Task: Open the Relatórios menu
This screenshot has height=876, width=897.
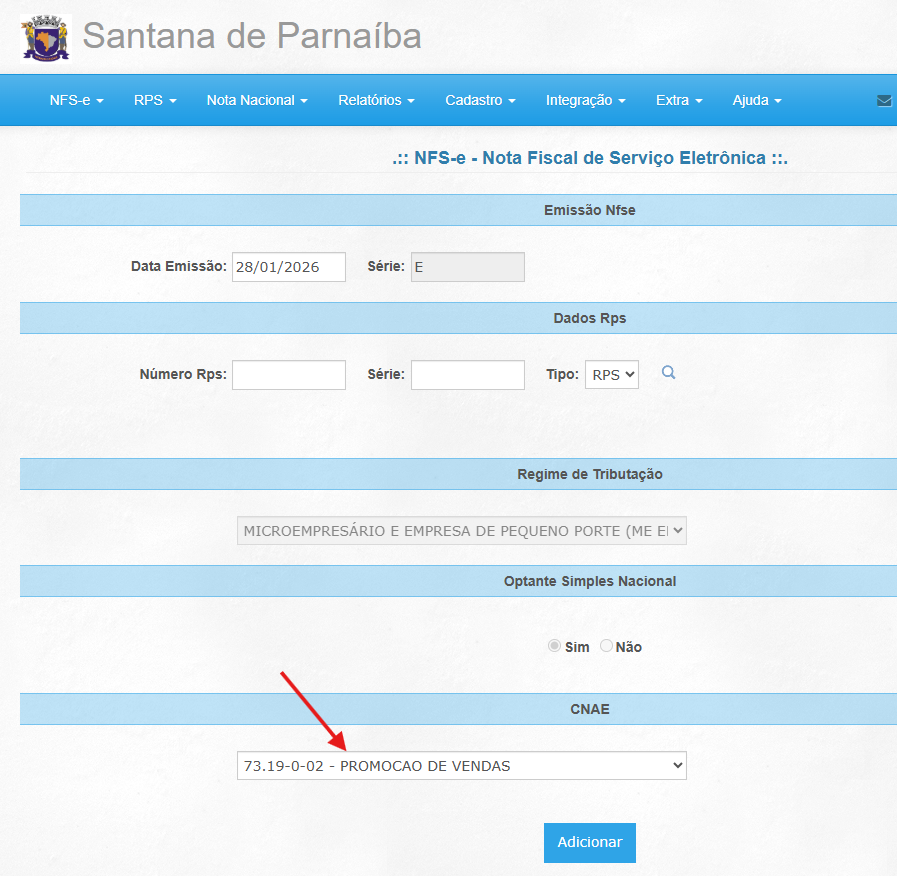Action: [x=376, y=100]
